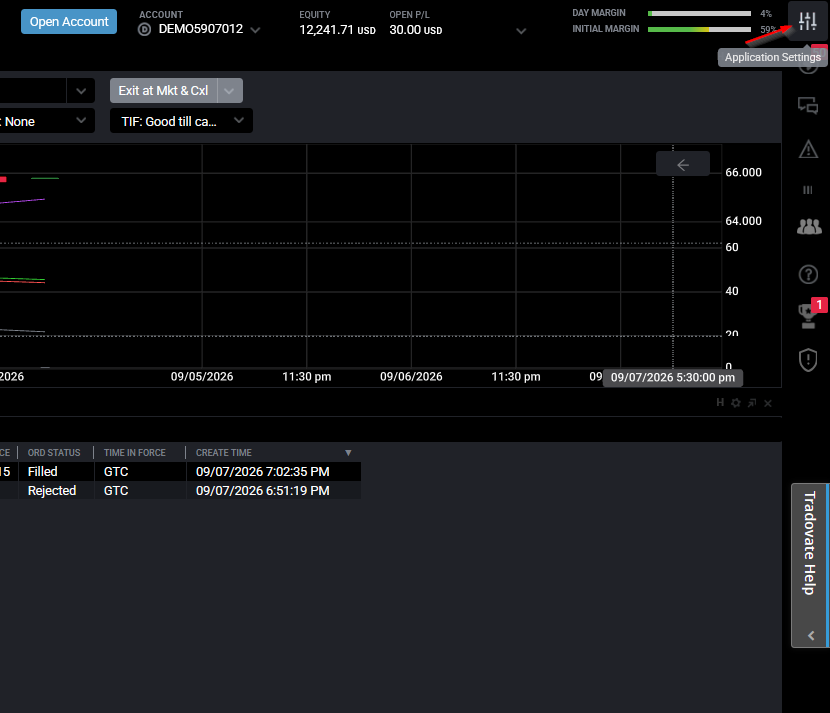Click the 09/05/2026 time axis label
The image size is (830, 713).
[202, 377]
